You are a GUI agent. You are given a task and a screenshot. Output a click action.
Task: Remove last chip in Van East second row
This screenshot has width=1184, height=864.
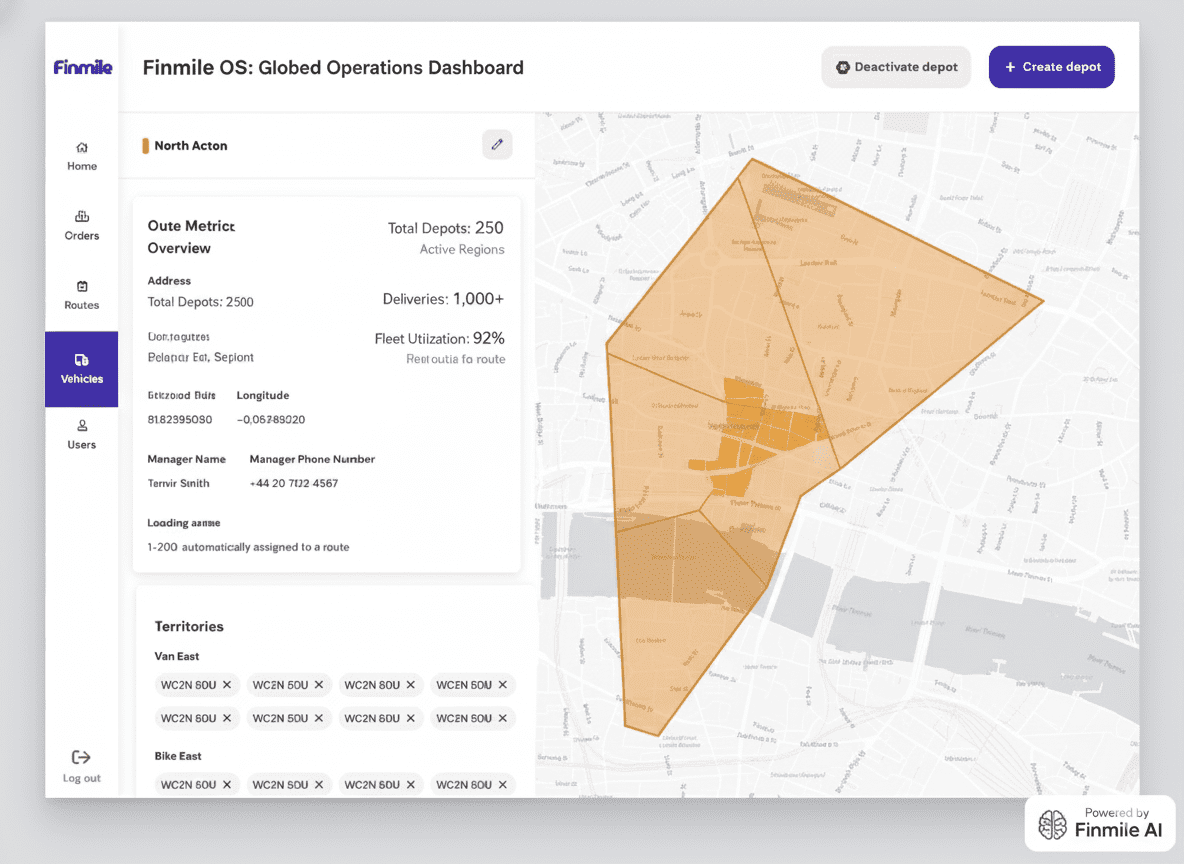[503, 718]
